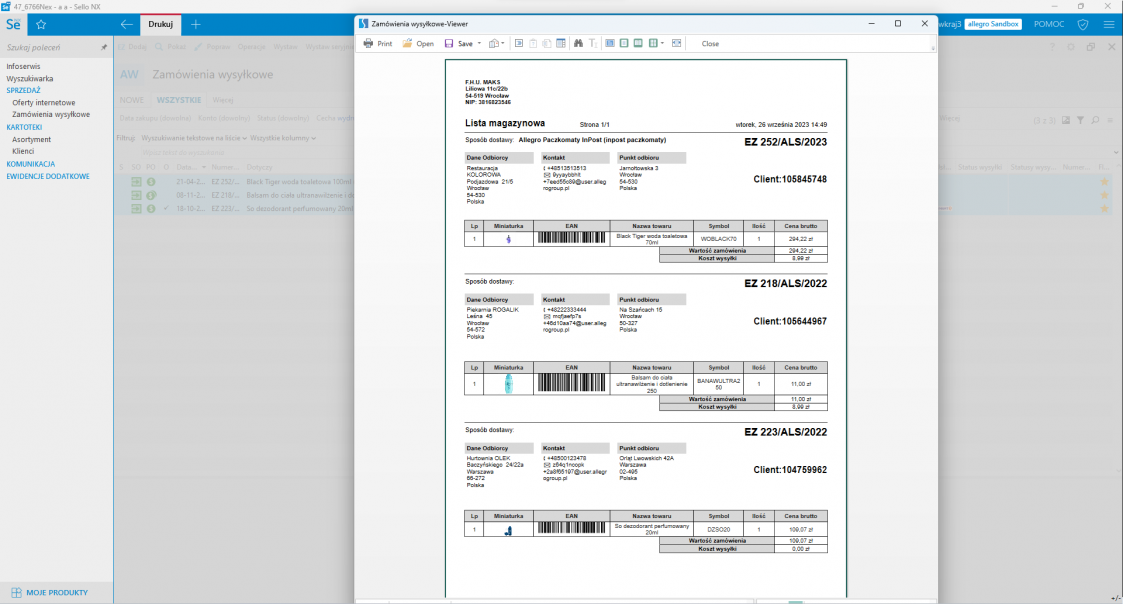Image resolution: width=1123 pixels, height=604 pixels.
Task: Open the export/send dropdown arrow
Action: 503,44
